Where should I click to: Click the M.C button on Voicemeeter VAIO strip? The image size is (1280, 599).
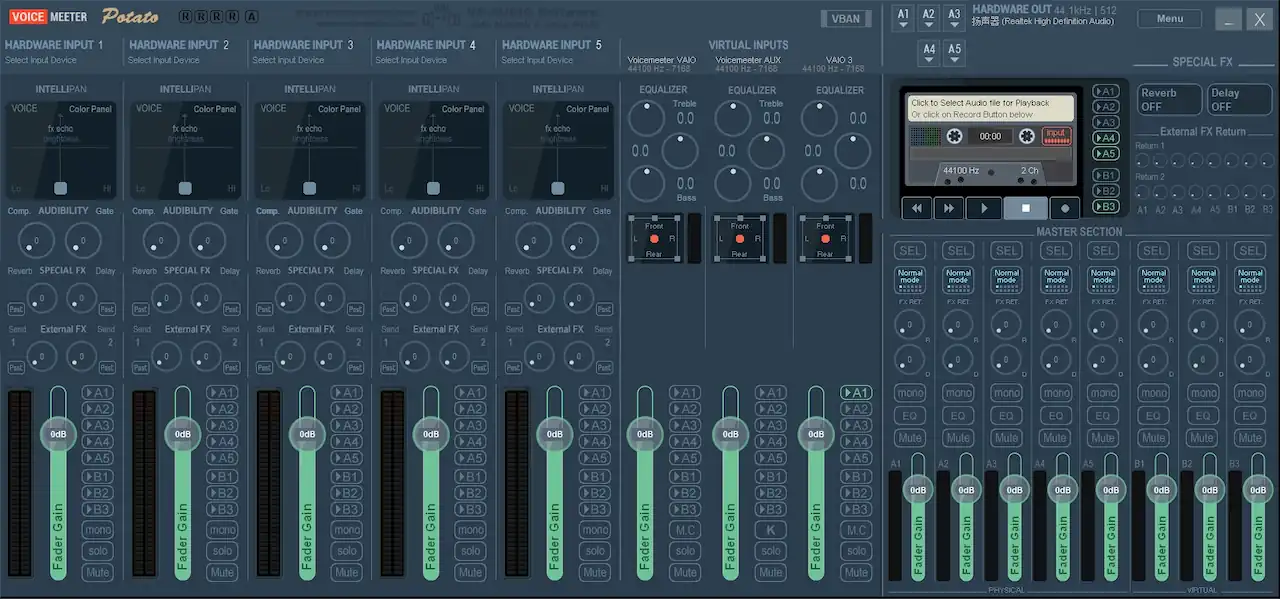point(684,530)
